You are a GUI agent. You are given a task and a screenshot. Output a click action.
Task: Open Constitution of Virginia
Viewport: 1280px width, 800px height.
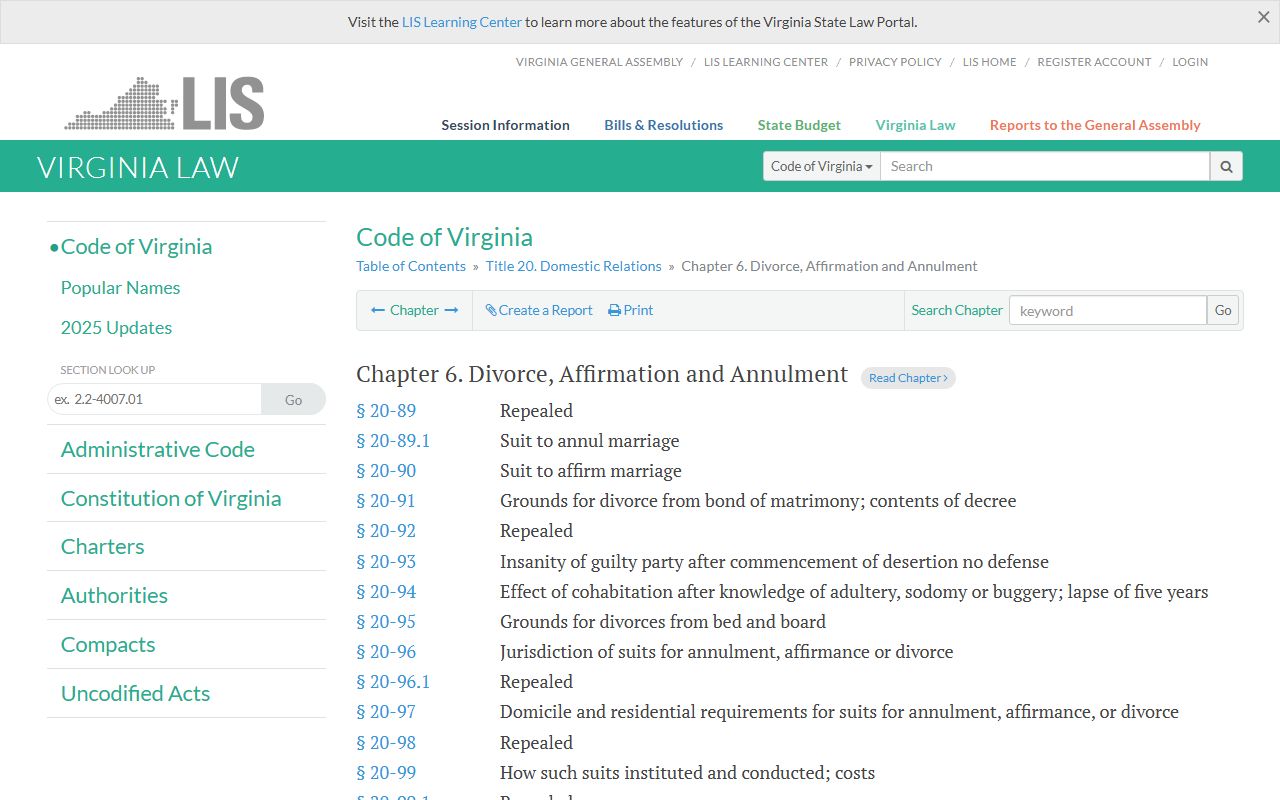click(x=171, y=498)
